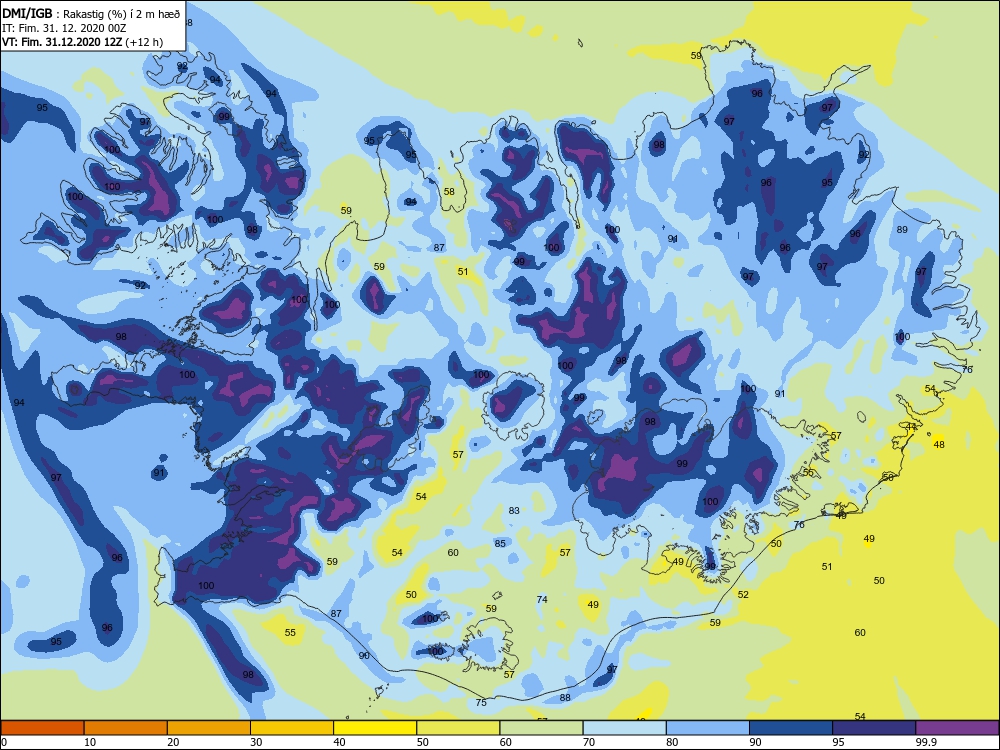This screenshot has height=750, width=1000.
Task: Click the map value '90' on the southwest coast
Action: (x=364, y=656)
